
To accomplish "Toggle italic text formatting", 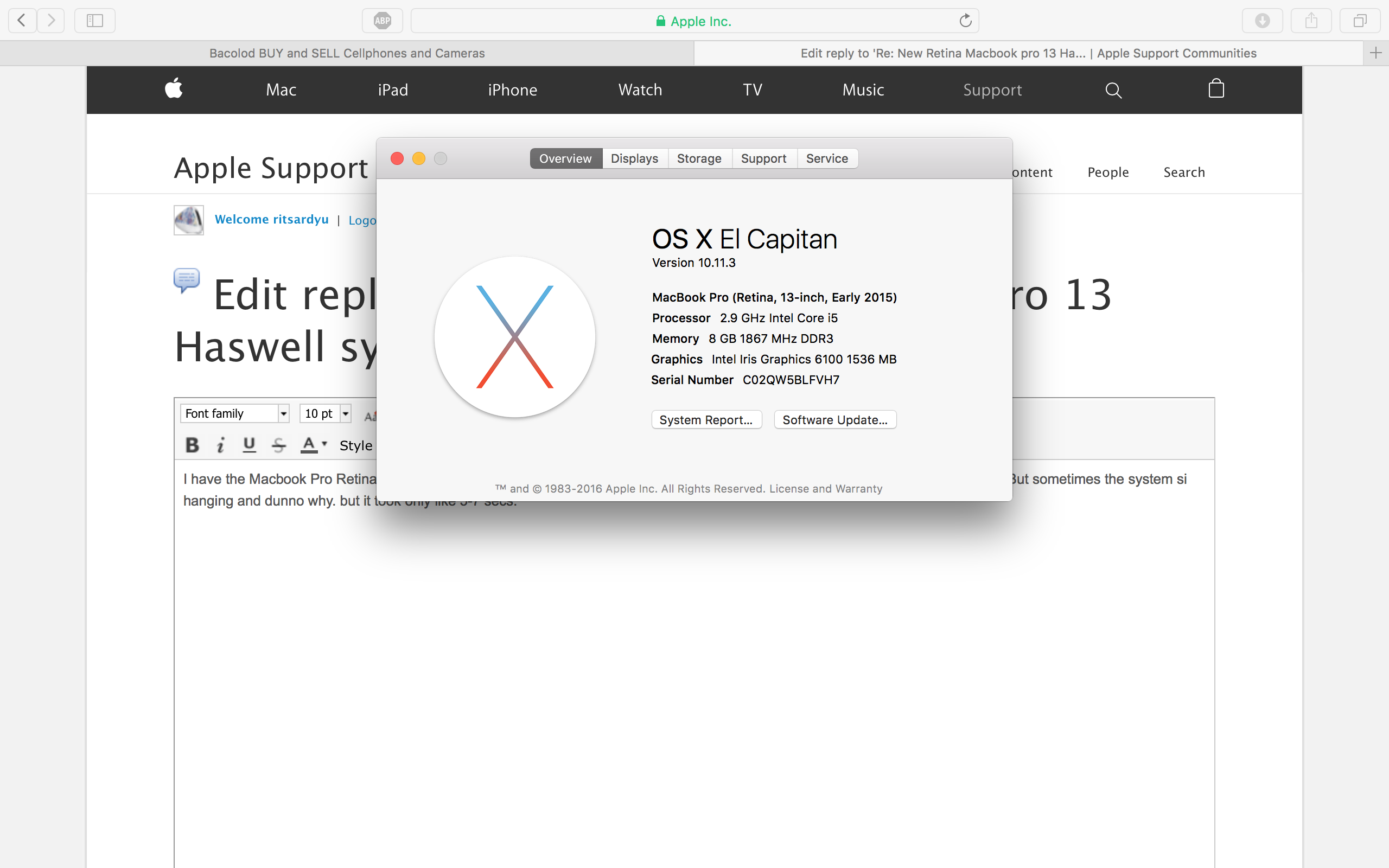I will point(220,445).
